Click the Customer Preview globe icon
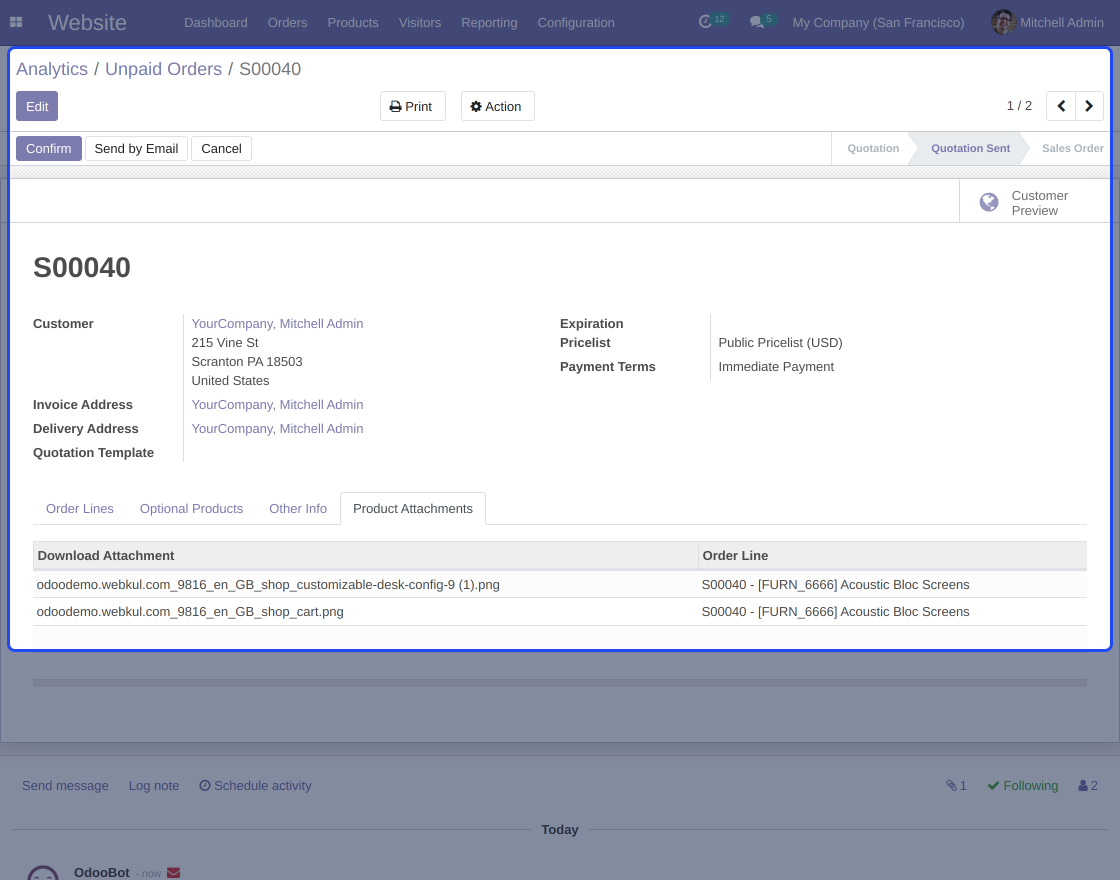The image size is (1120, 880). pyautogui.click(x=989, y=202)
